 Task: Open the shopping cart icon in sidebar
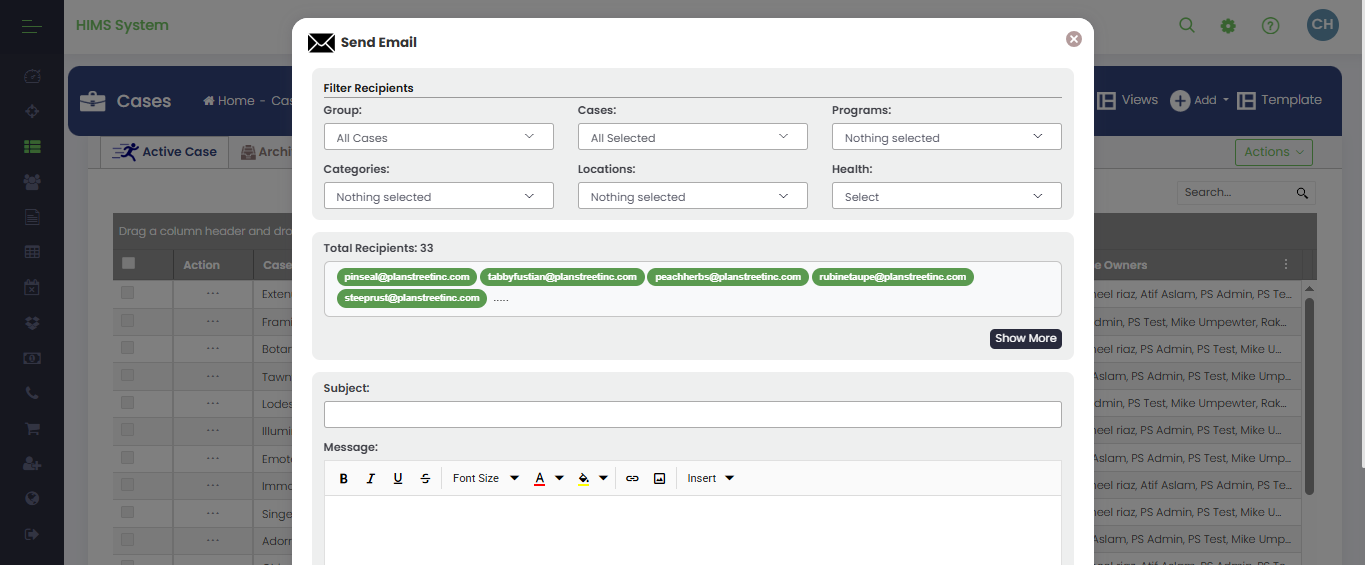pyautogui.click(x=32, y=428)
